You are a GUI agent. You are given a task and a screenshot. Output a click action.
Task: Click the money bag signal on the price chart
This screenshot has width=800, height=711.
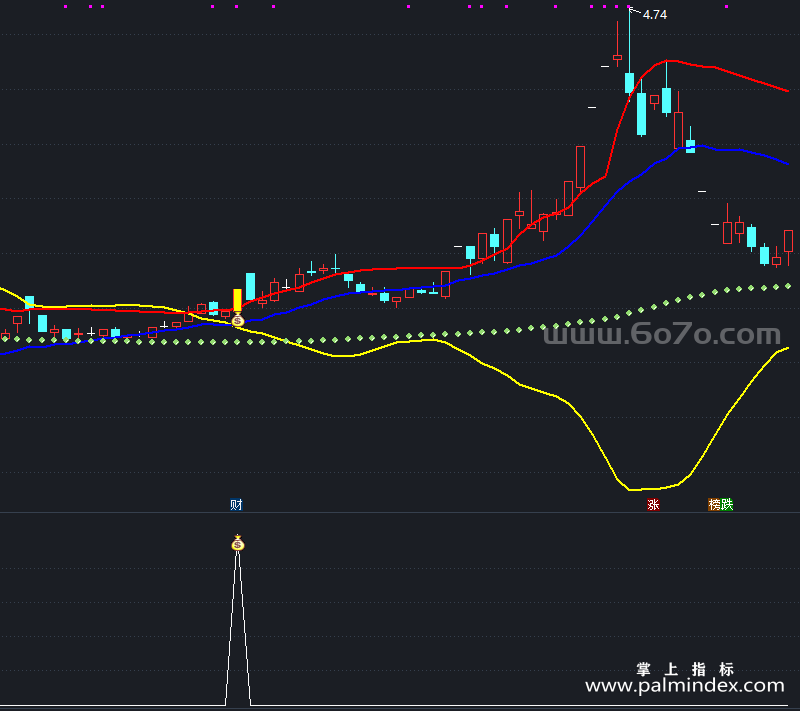238,320
